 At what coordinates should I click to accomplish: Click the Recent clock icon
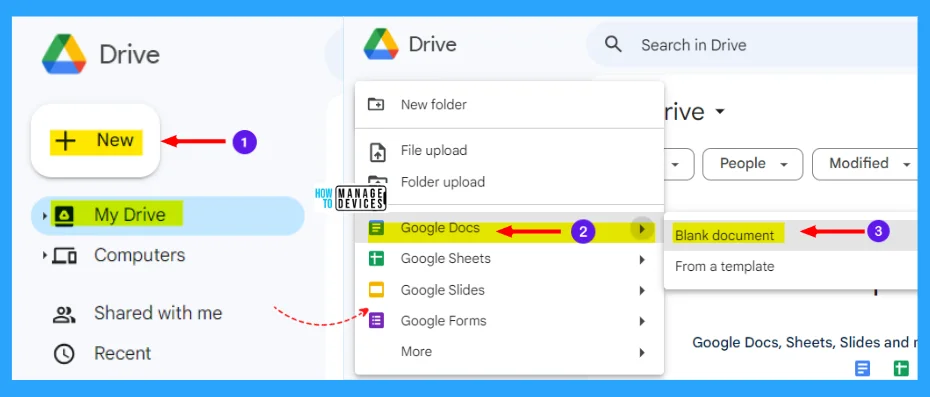64,354
